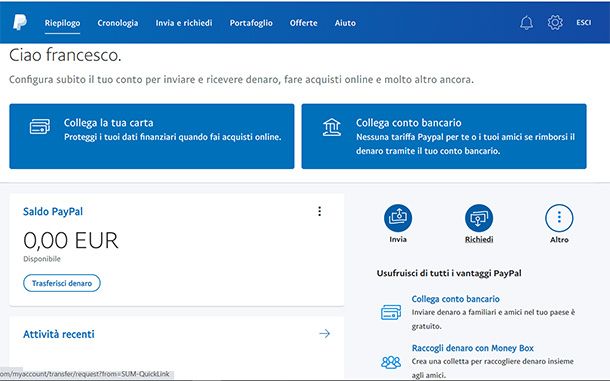
Task: Select Invia e richiedi menu
Action: pyautogui.click(x=184, y=23)
